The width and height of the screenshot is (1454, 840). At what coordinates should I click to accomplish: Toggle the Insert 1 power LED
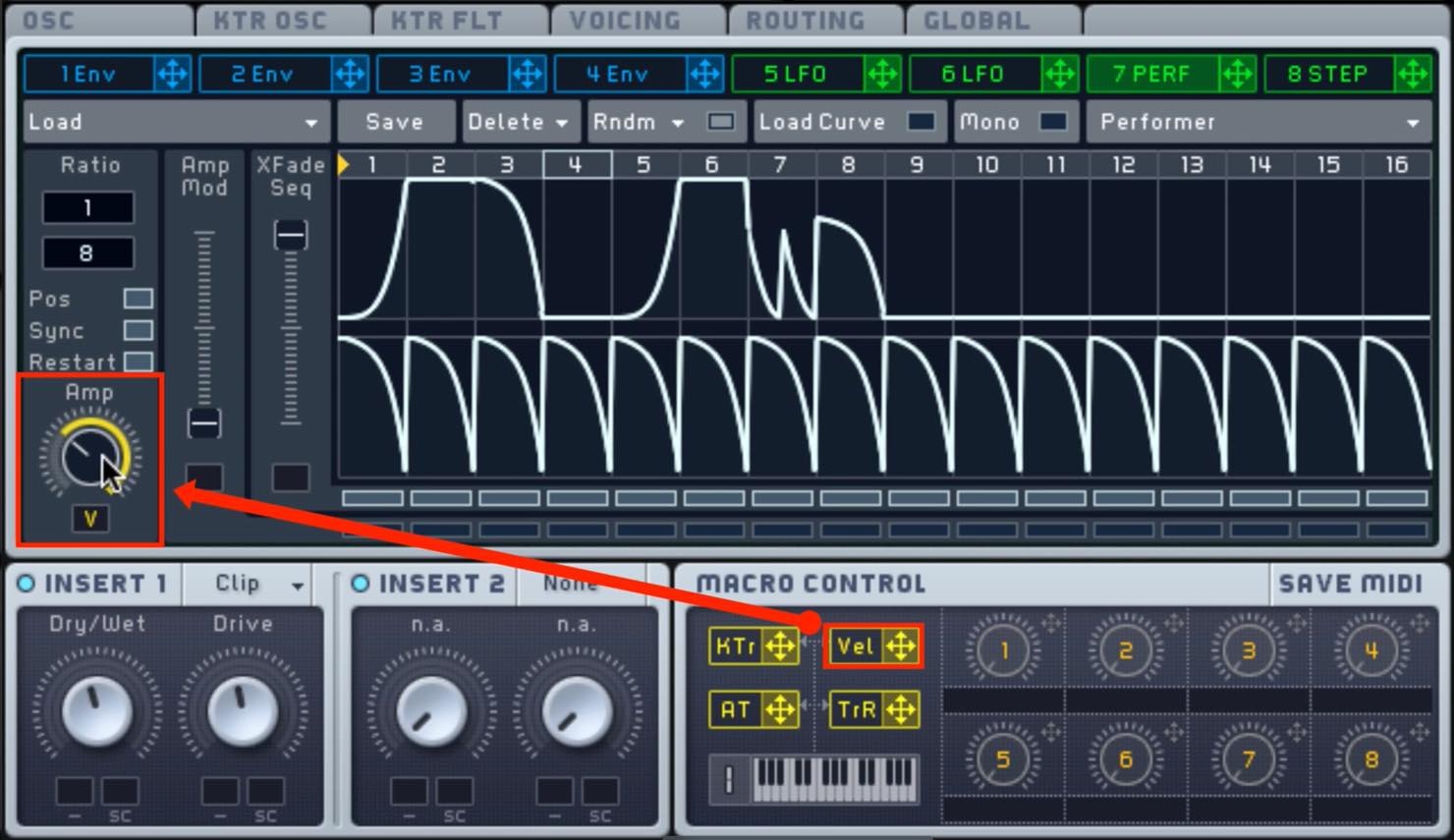click(x=27, y=584)
